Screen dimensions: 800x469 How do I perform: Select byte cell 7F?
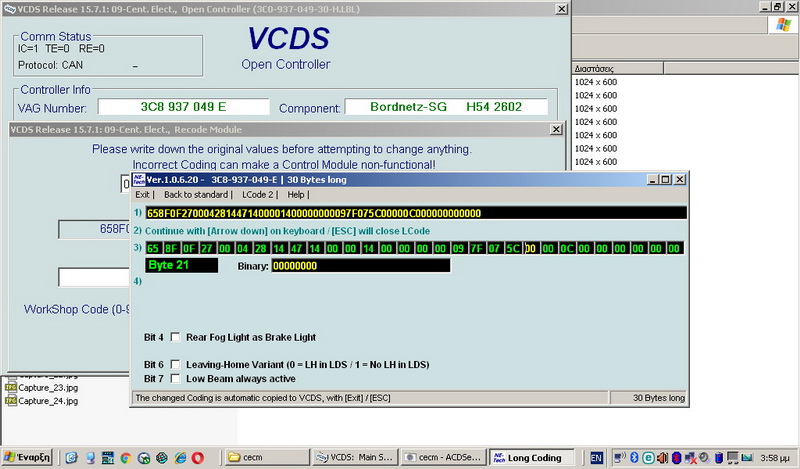click(x=477, y=248)
